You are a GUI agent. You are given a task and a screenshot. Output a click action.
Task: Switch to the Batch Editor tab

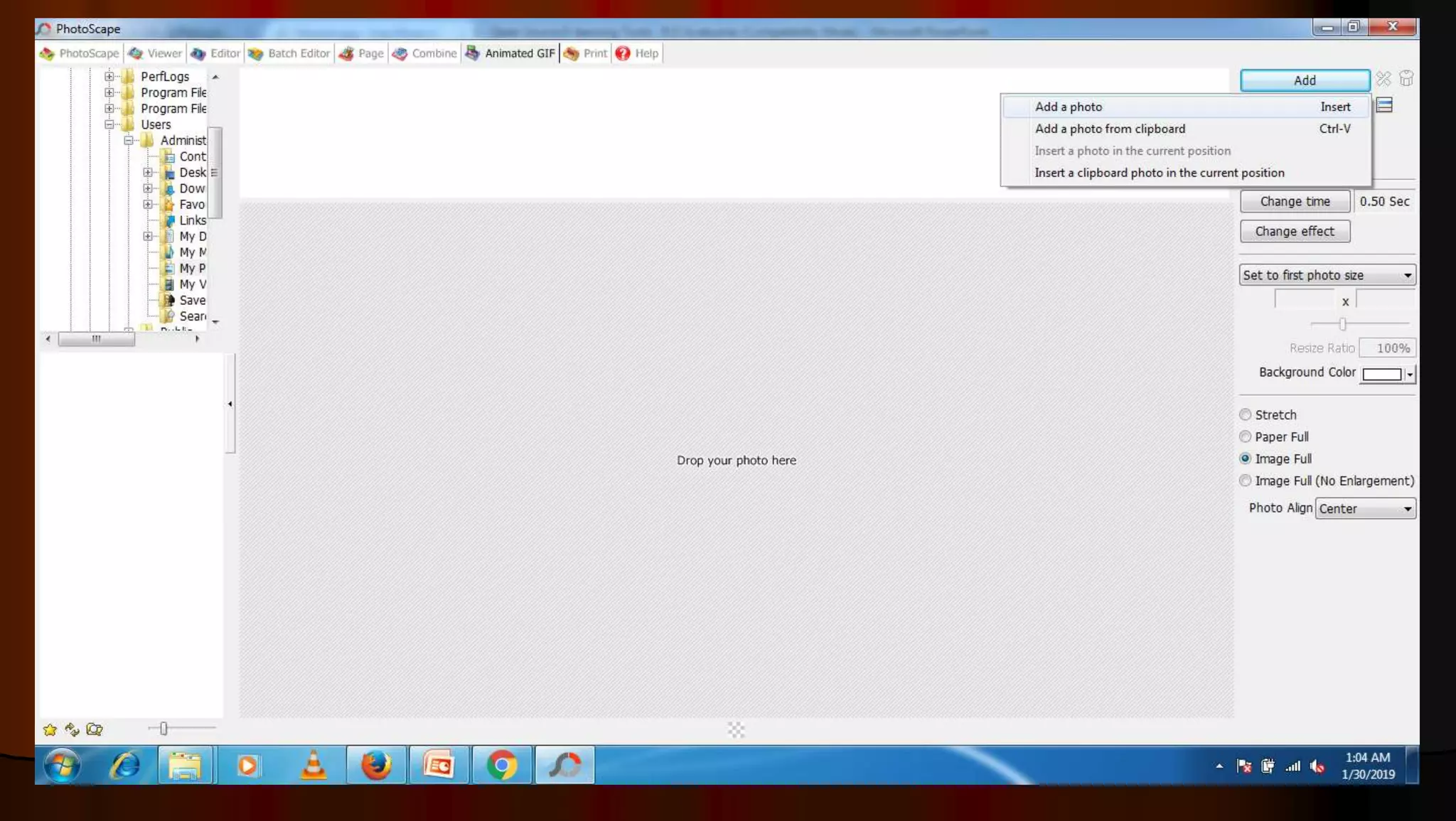(x=289, y=53)
